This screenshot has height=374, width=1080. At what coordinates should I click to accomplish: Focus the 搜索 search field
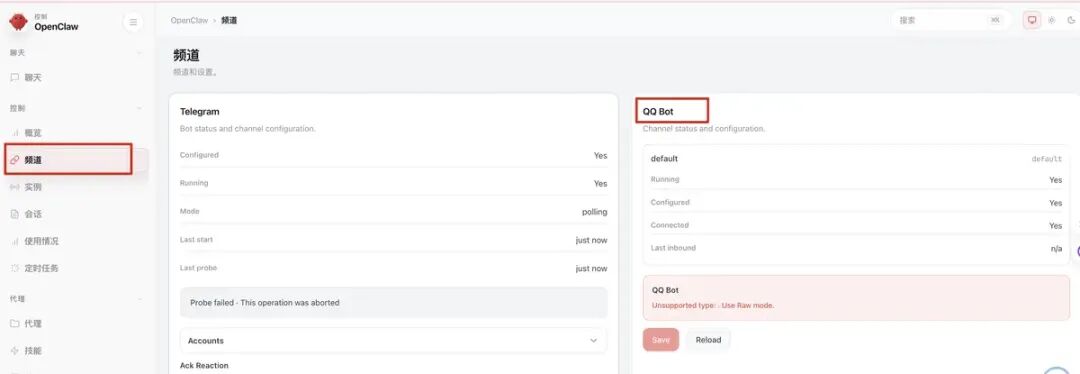pos(951,20)
